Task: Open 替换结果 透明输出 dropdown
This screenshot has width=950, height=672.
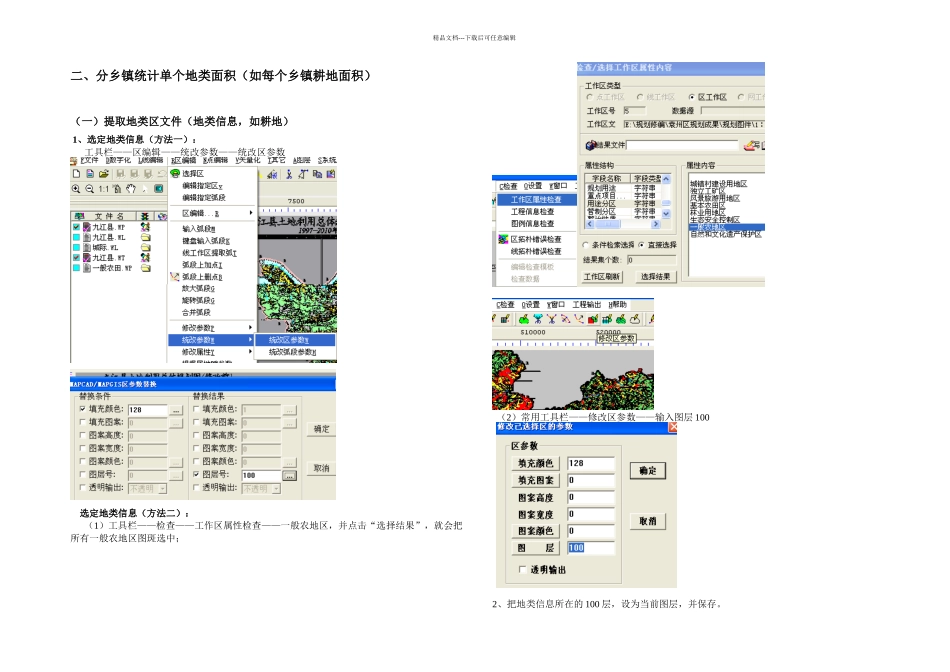Action: click(276, 488)
